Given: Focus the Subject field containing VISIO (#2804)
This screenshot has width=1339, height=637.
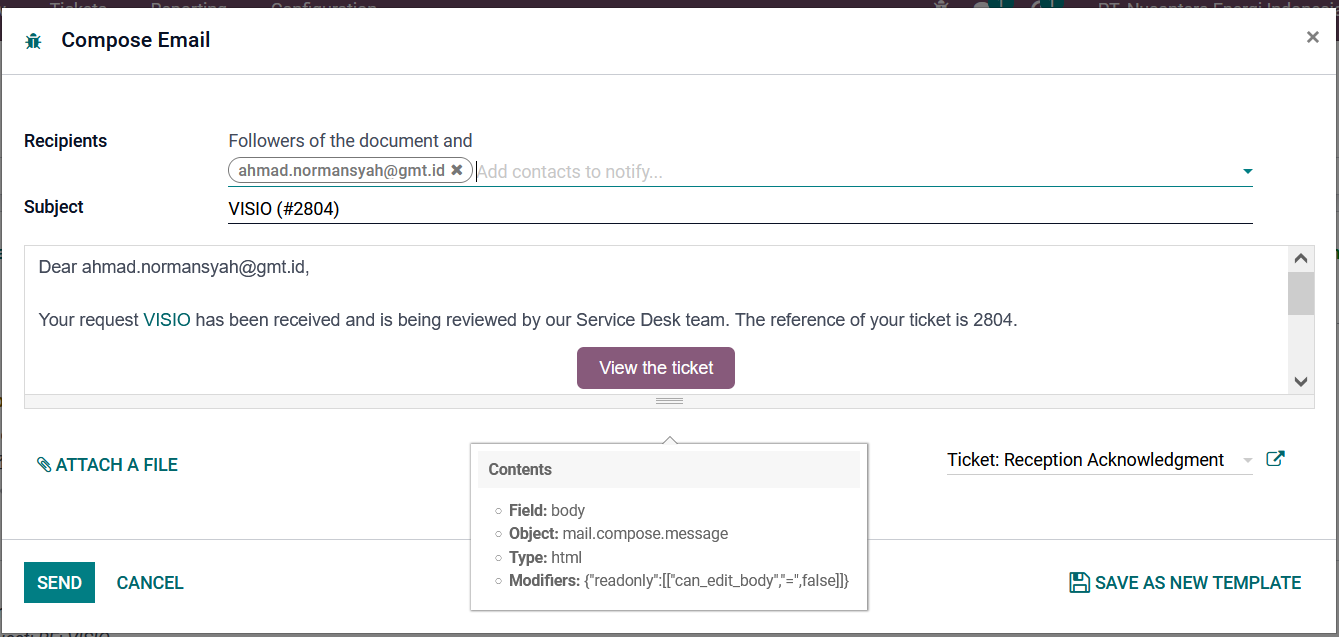Looking at the screenshot, I should pos(740,209).
